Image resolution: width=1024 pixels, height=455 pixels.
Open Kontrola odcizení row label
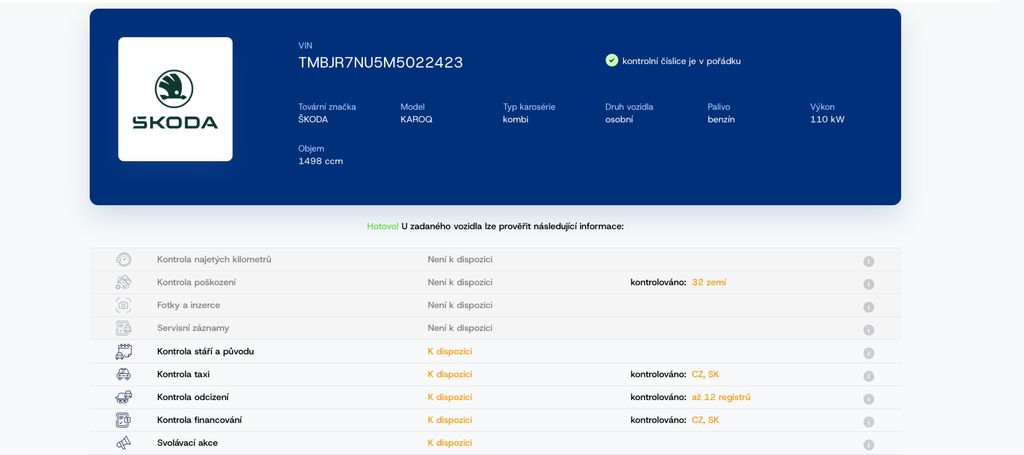click(193, 397)
